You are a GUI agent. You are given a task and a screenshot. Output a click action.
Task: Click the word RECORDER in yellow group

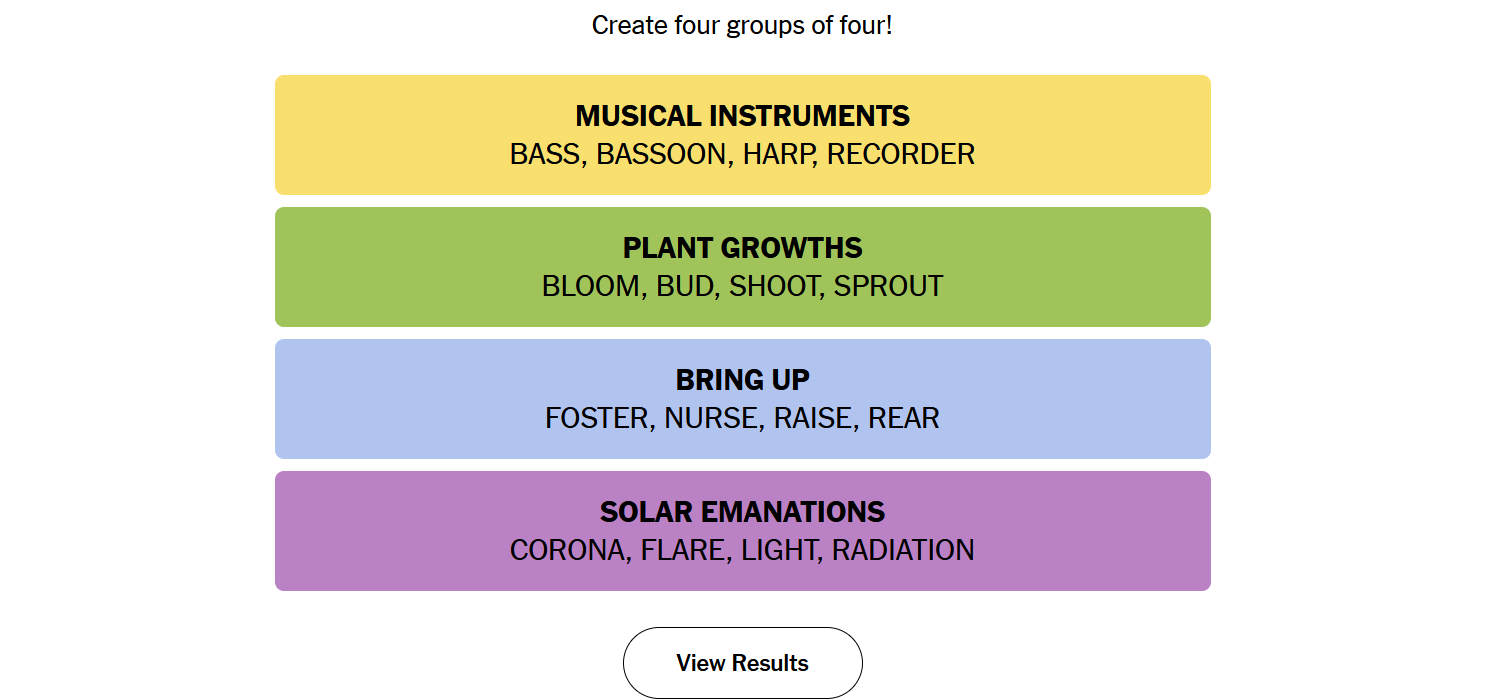[901, 154]
